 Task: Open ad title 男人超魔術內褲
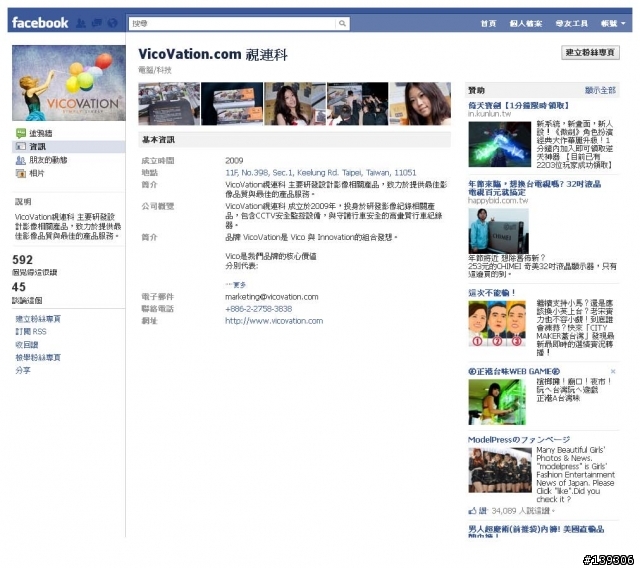[536, 529]
